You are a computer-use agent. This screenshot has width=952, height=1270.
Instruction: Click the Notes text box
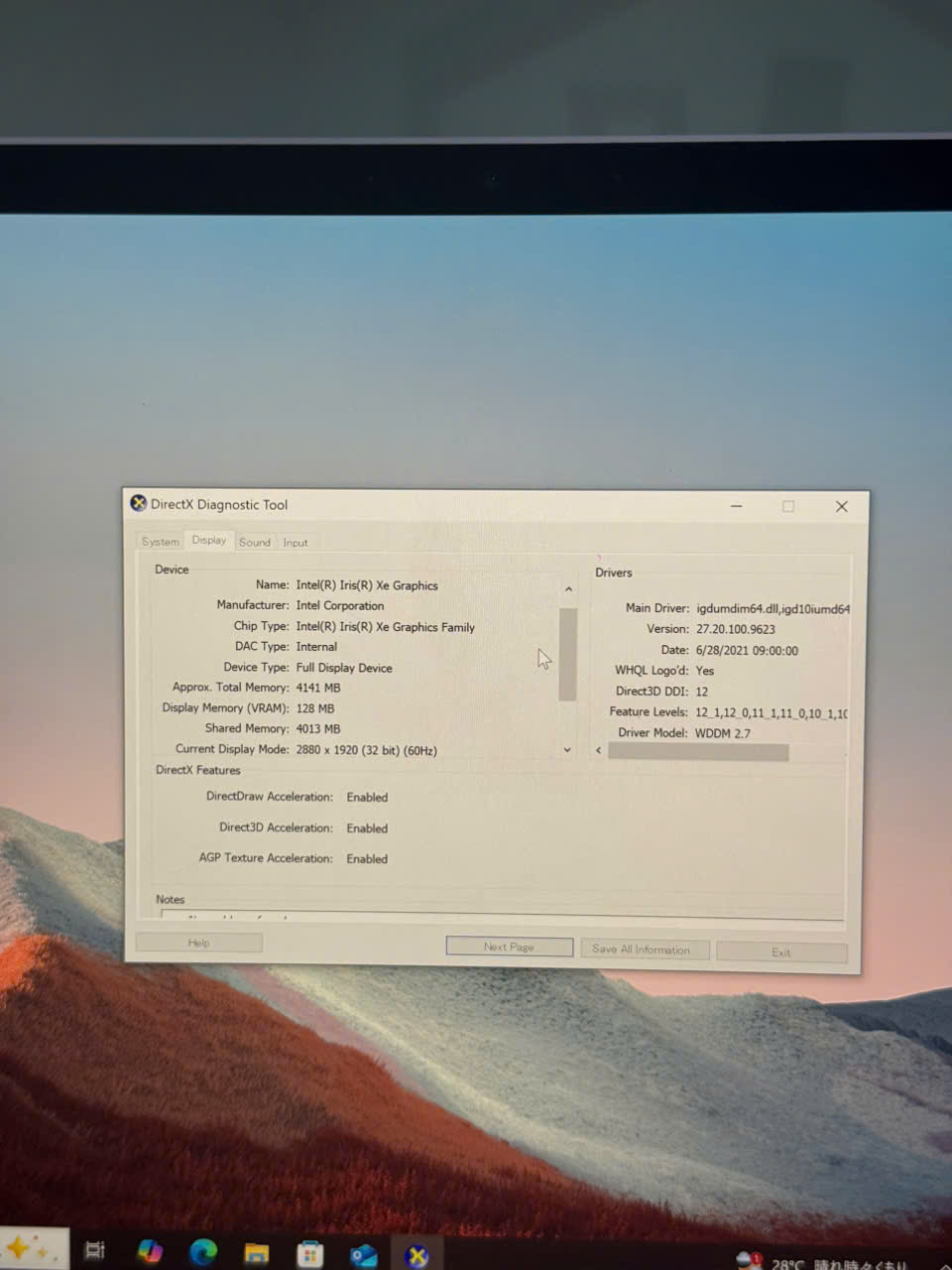click(502, 915)
